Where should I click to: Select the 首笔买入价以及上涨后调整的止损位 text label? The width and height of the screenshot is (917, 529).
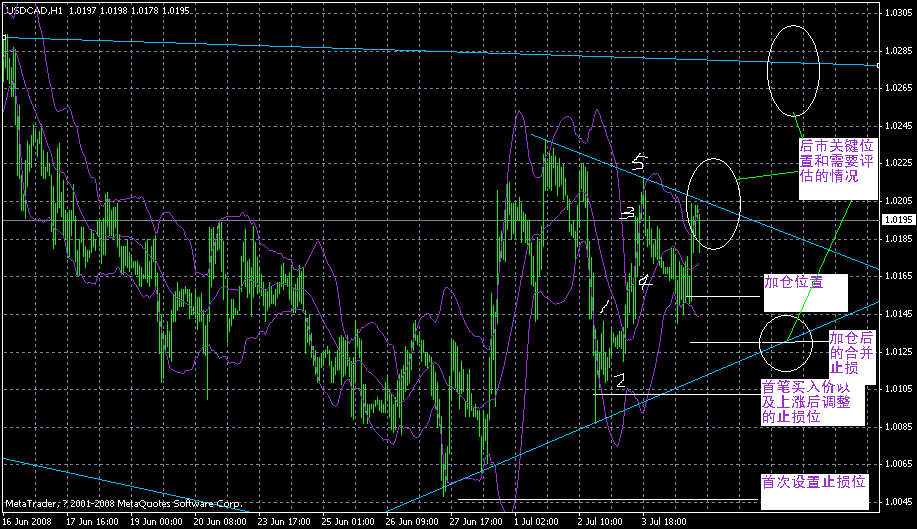coord(812,402)
